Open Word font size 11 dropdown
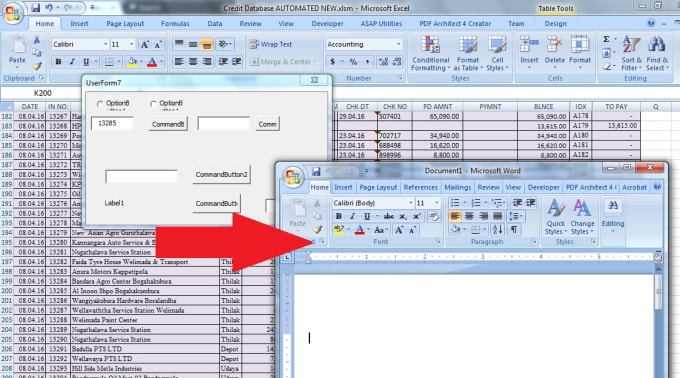Viewport: 680px width, 378px height. (437, 203)
